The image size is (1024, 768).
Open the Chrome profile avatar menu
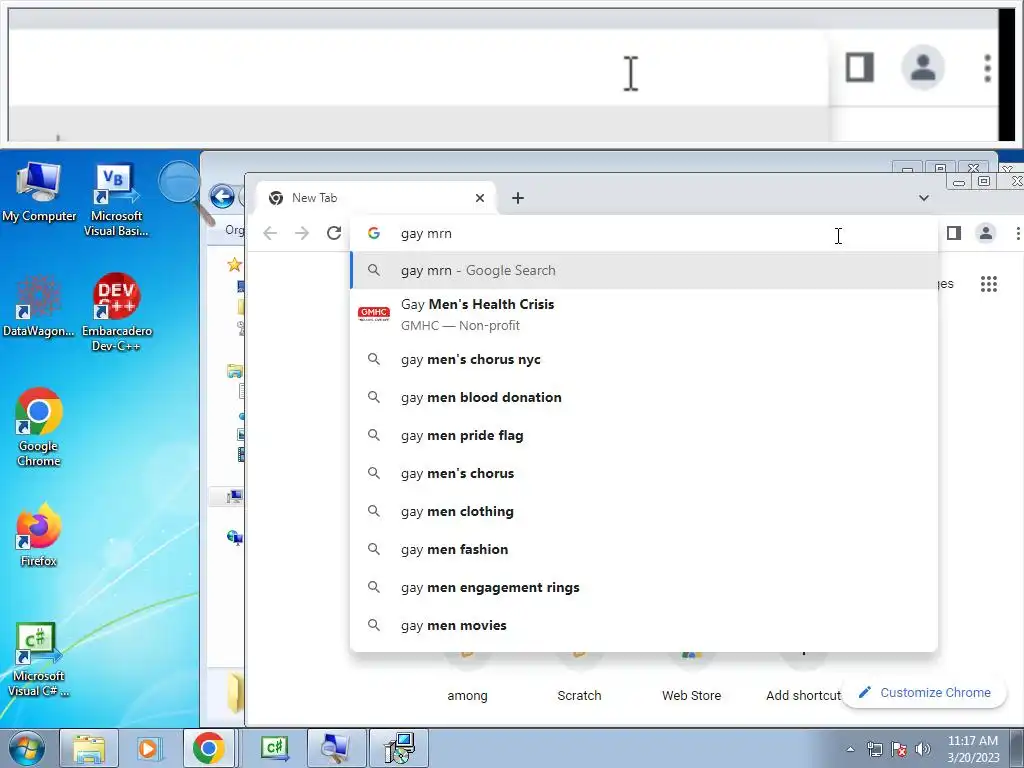(x=985, y=233)
